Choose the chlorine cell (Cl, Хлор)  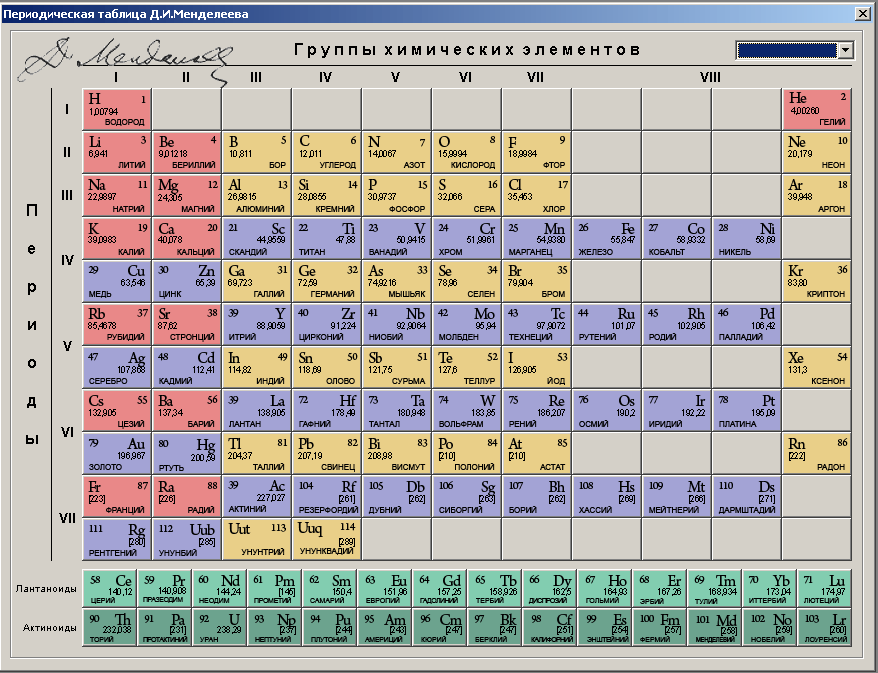(537, 195)
